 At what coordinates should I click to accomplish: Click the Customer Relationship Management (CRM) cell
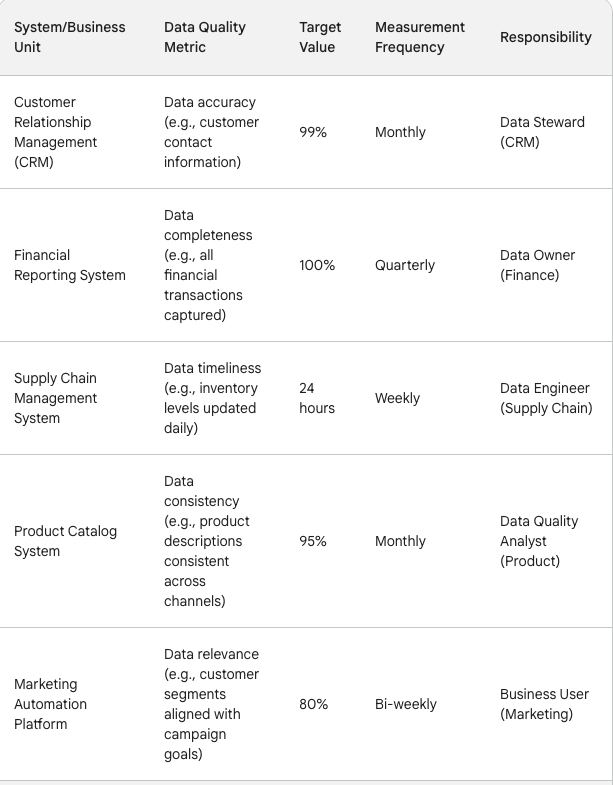[56, 132]
